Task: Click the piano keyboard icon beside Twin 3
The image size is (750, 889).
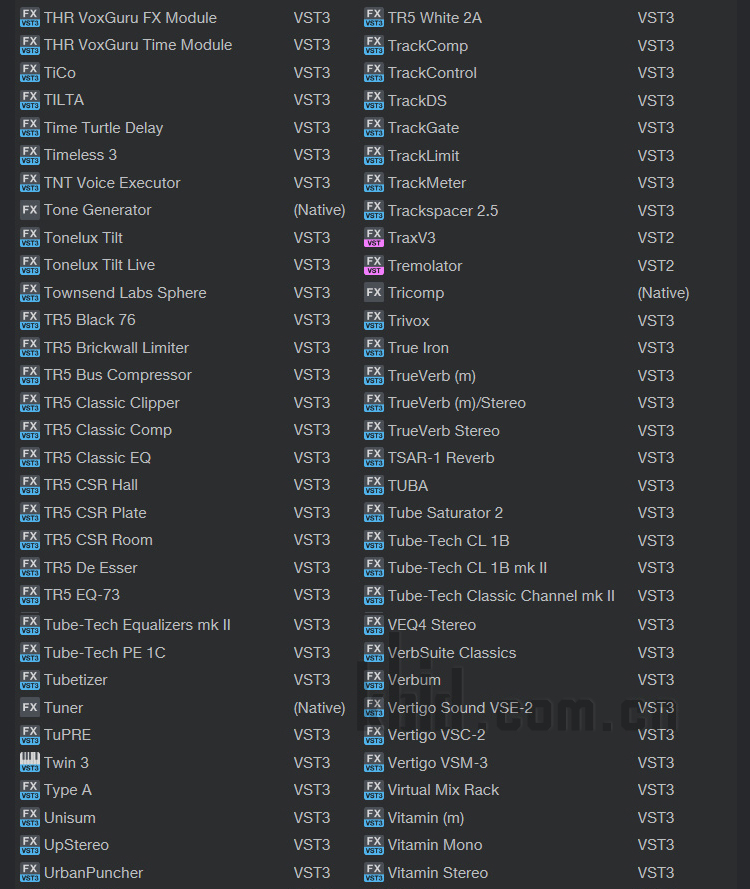Action: coord(29,763)
